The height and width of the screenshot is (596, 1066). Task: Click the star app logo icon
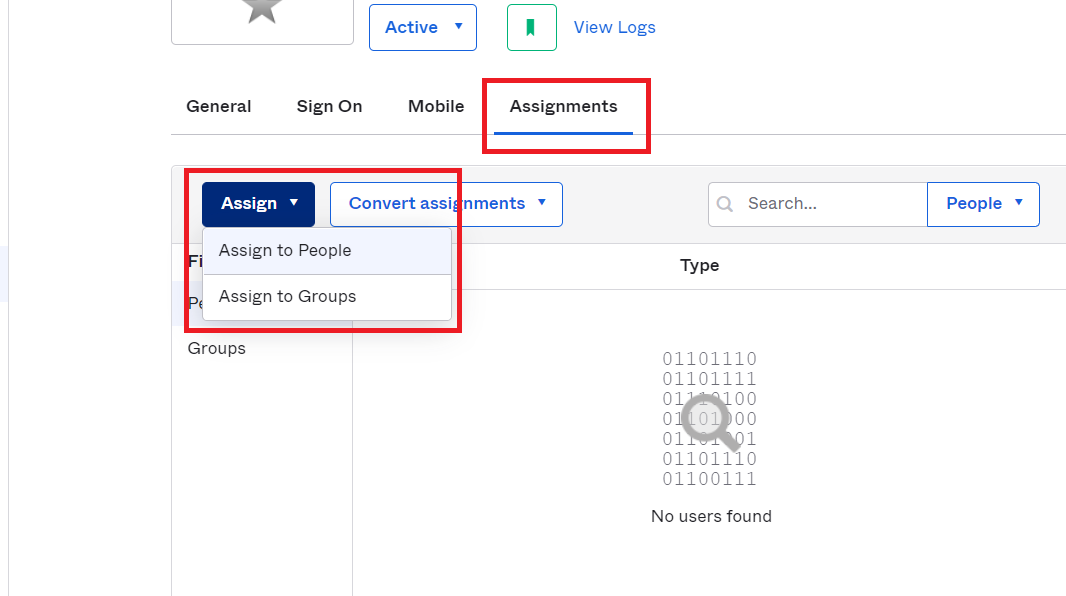tap(262, 11)
